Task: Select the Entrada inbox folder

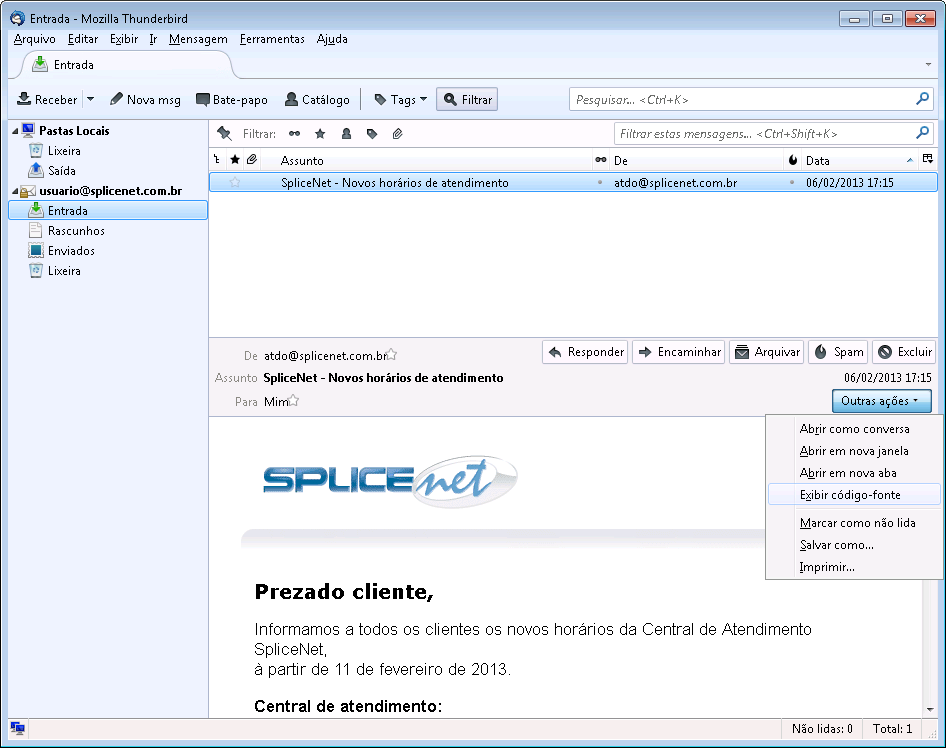Action: (x=108, y=211)
